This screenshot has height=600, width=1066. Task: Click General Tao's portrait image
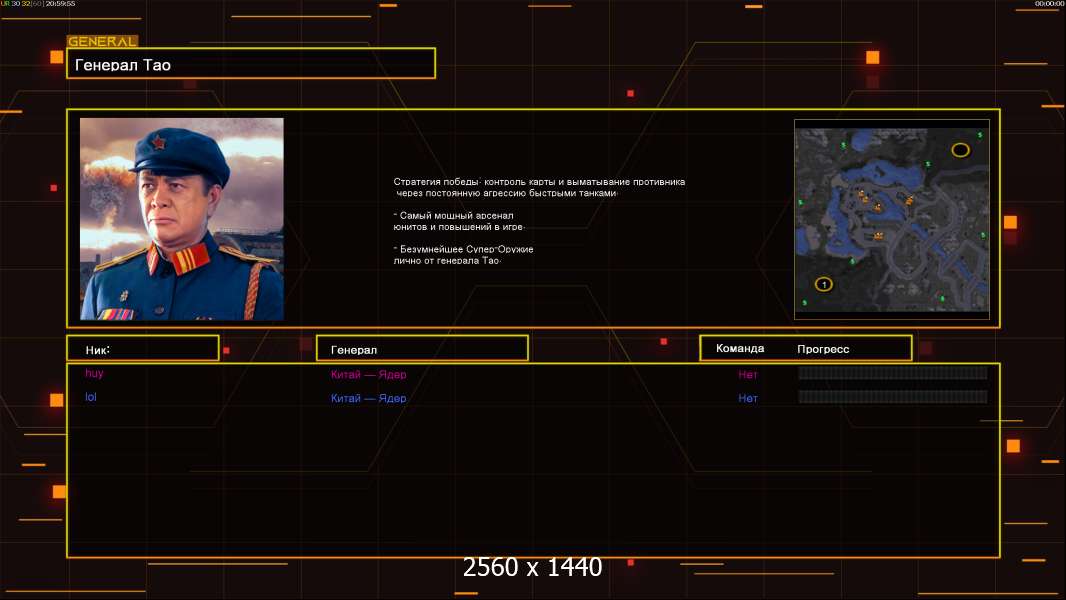click(182, 219)
